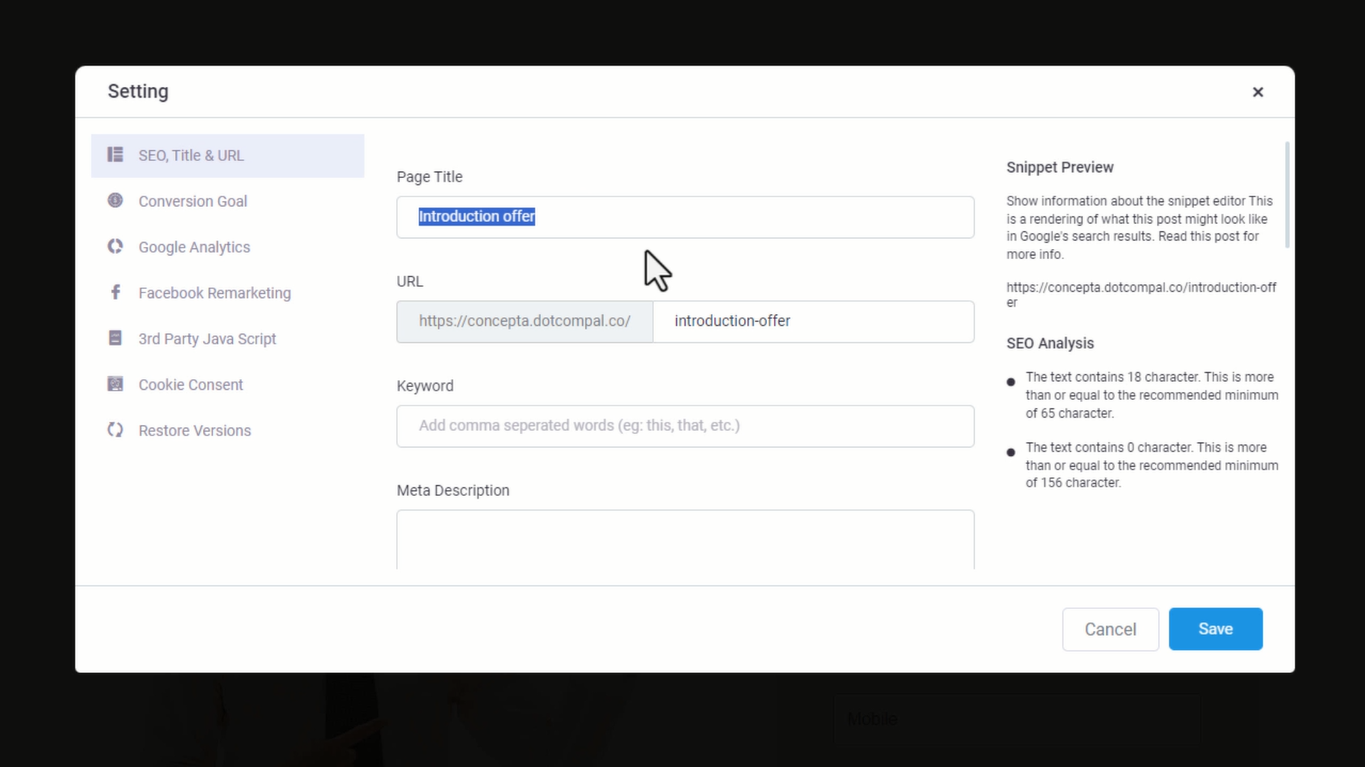
Task: Click the Meta Description text area
Action: (685, 540)
